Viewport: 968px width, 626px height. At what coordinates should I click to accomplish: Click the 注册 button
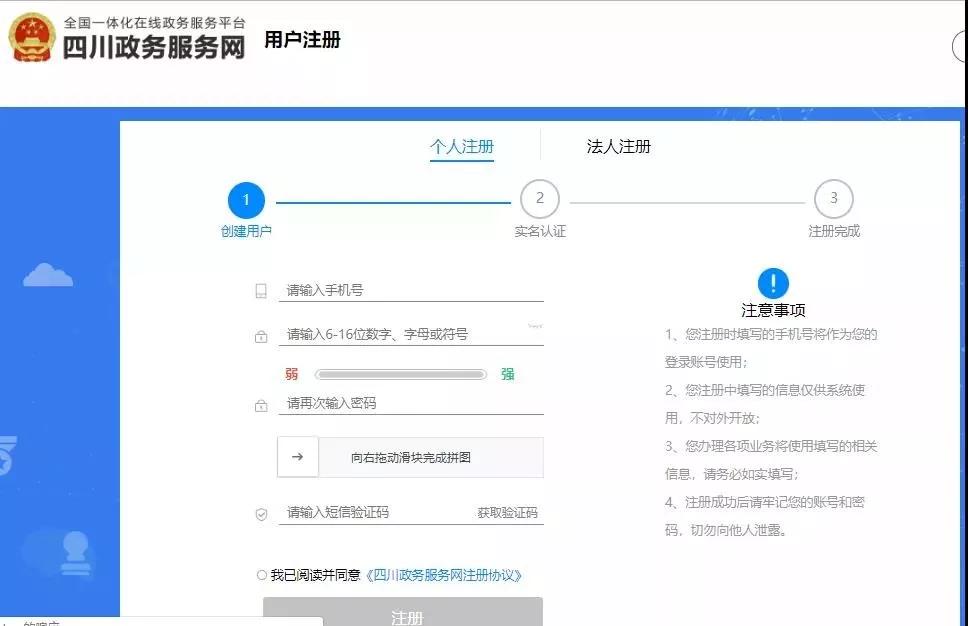(404, 617)
